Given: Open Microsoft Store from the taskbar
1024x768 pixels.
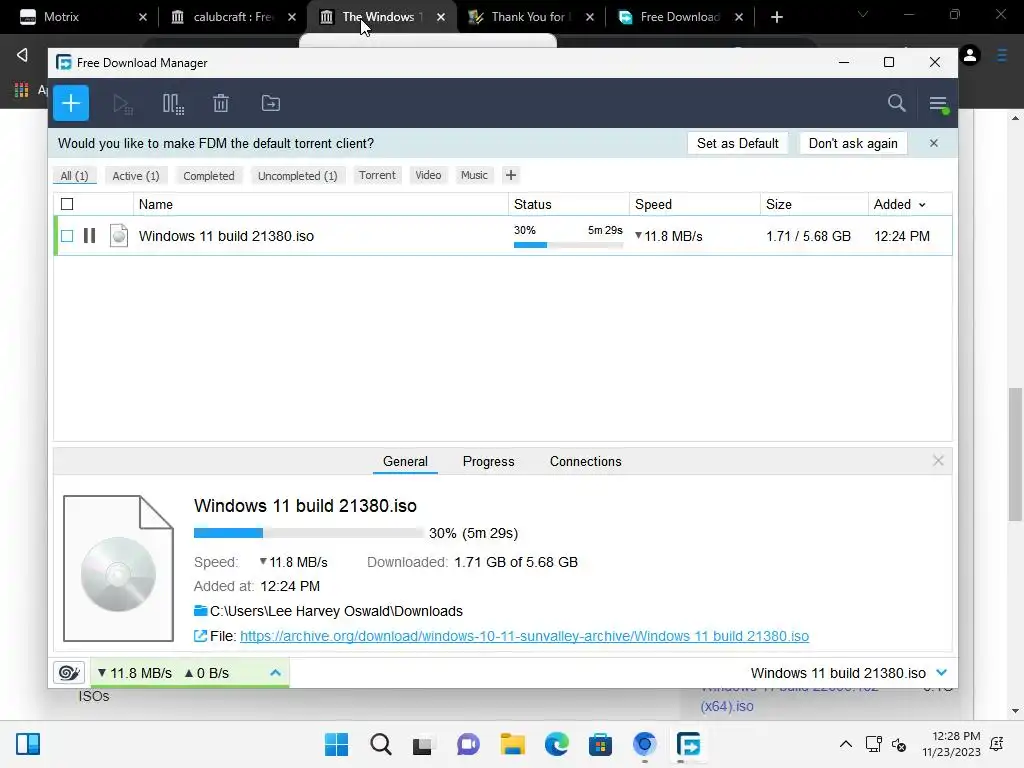Looking at the screenshot, I should pyautogui.click(x=600, y=744).
